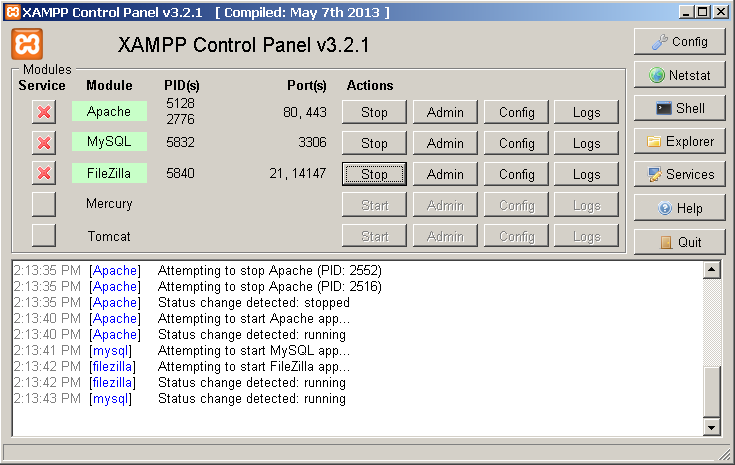Open Explorer folder button
Viewport: 735px width, 465px height.
click(679, 141)
